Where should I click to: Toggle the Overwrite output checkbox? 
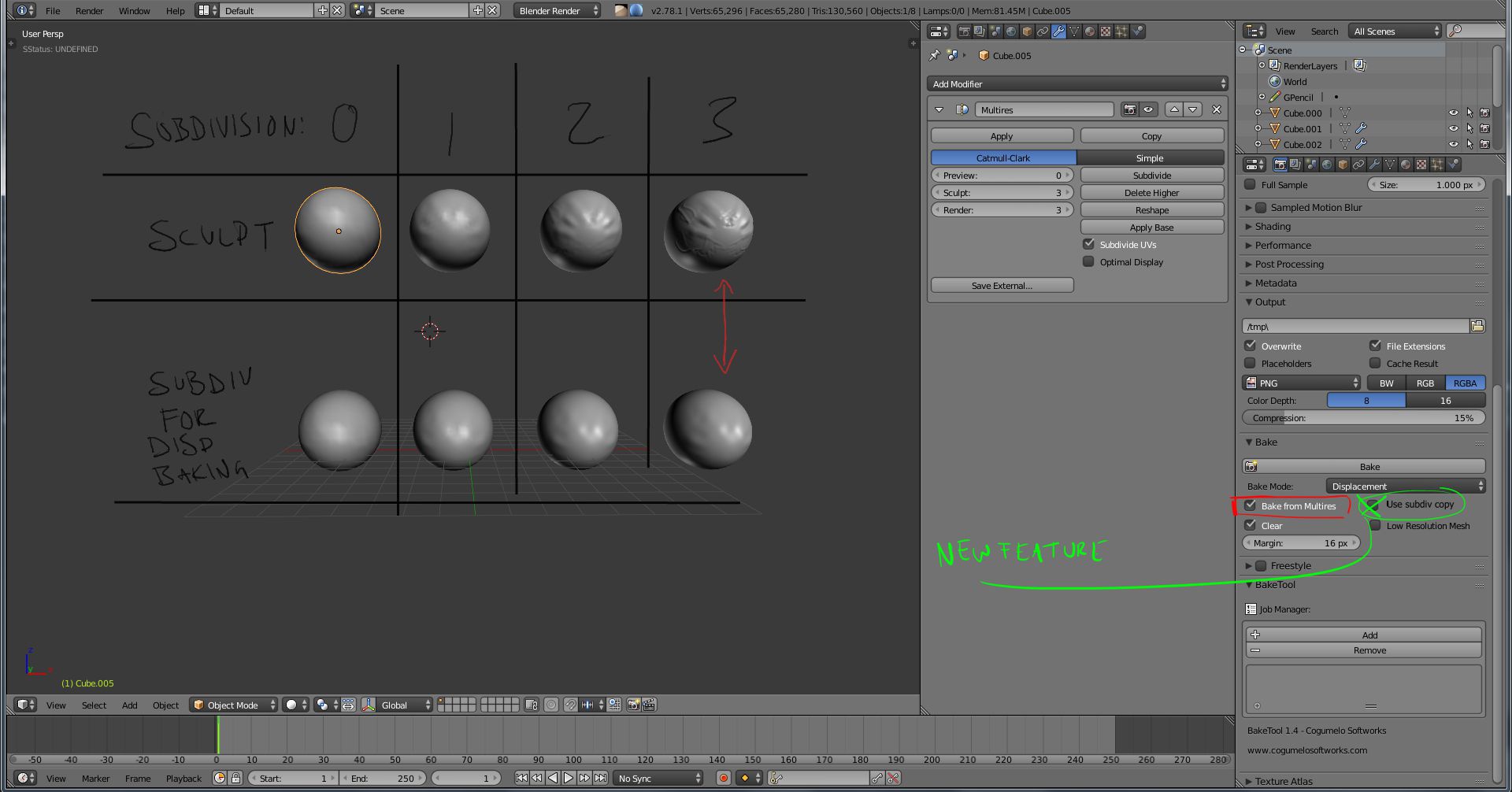1250,346
